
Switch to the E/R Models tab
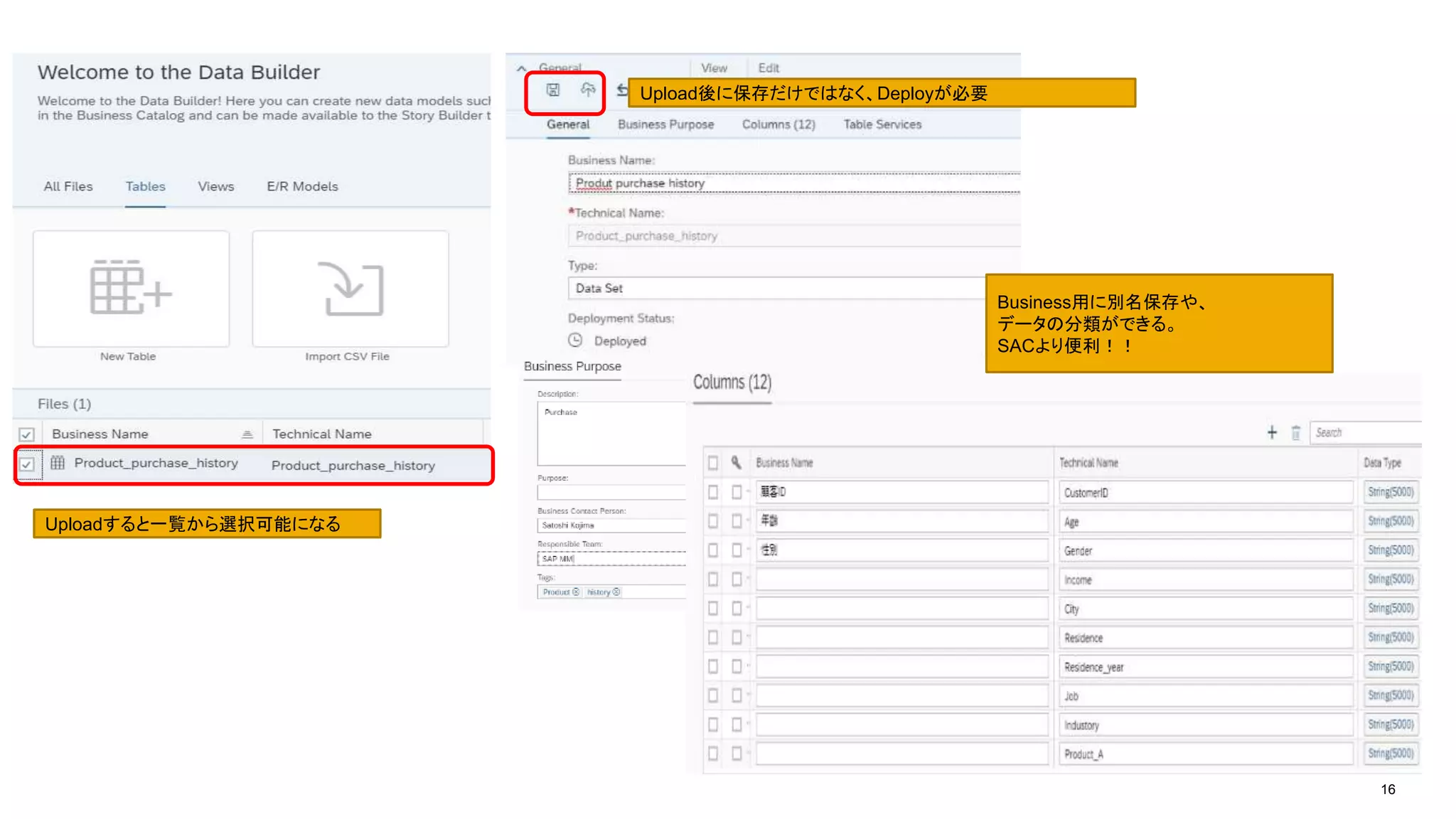coord(303,186)
